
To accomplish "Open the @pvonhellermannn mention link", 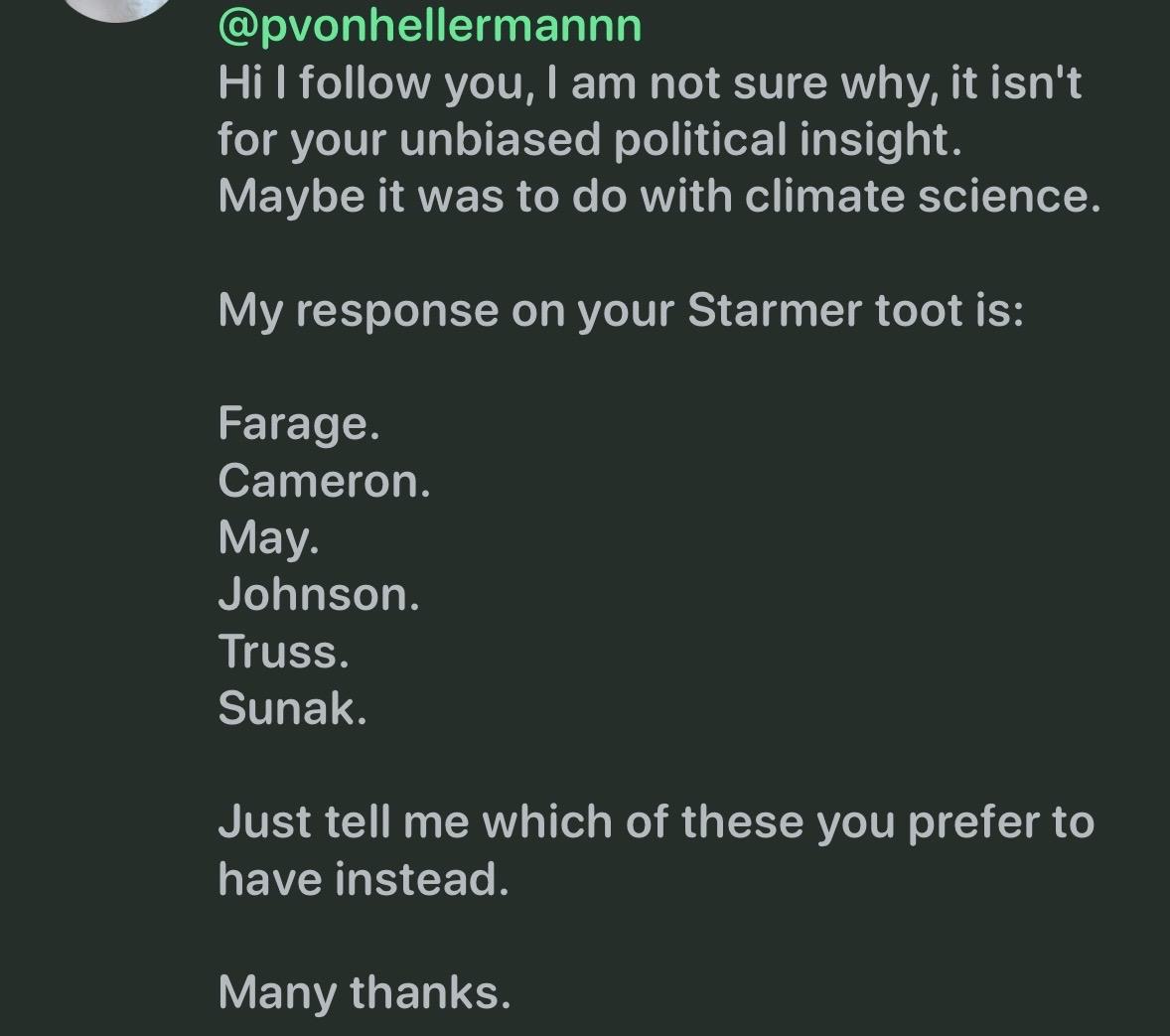I will 429,25.
